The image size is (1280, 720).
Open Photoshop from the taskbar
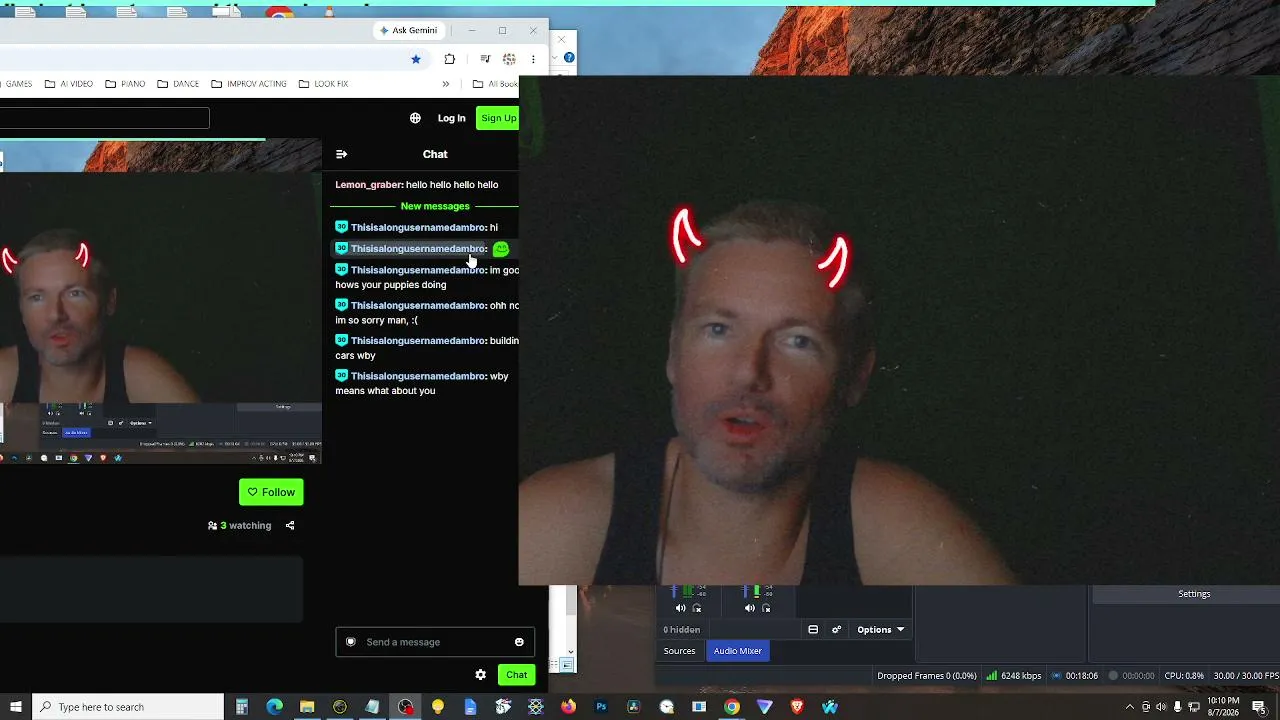coord(601,707)
